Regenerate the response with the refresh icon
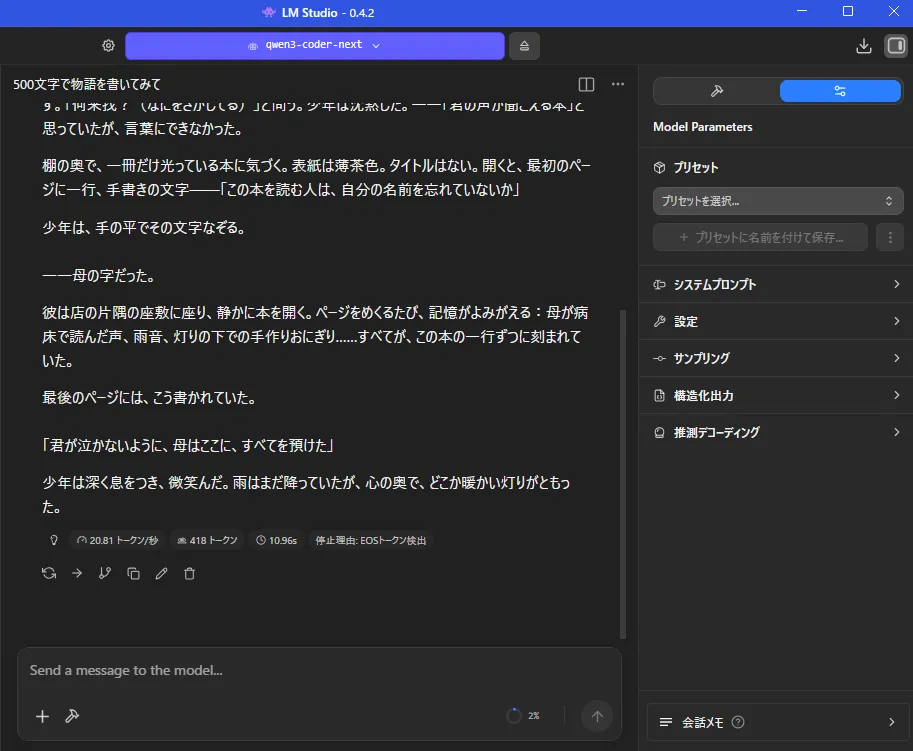Image resolution: width=913 pixels, height=751 pixels. 49,573
